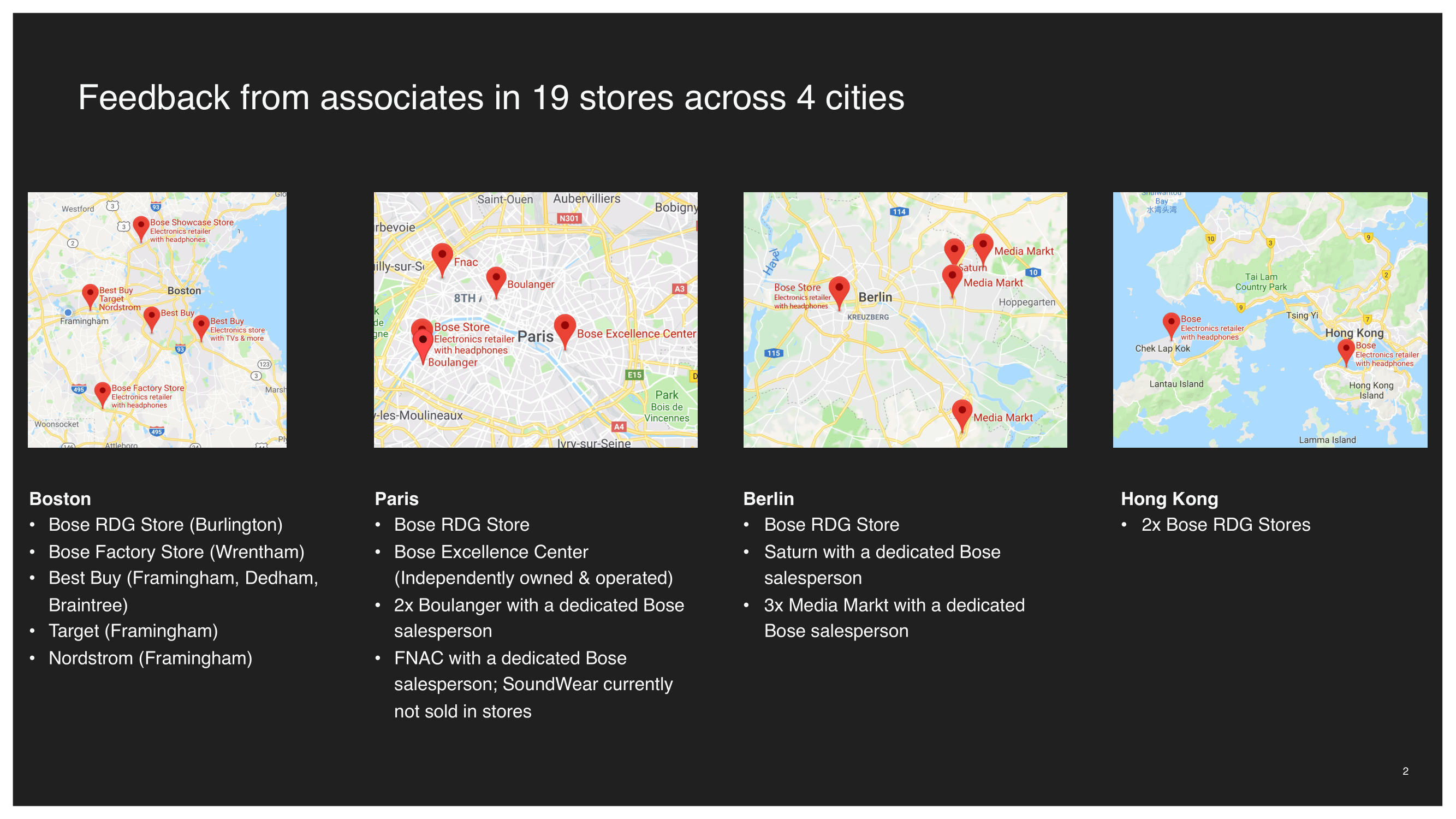Click 'Tsing Yi' label on Hong Kong map
This screenshot has height=819, width=1456.
(1302, 316)
